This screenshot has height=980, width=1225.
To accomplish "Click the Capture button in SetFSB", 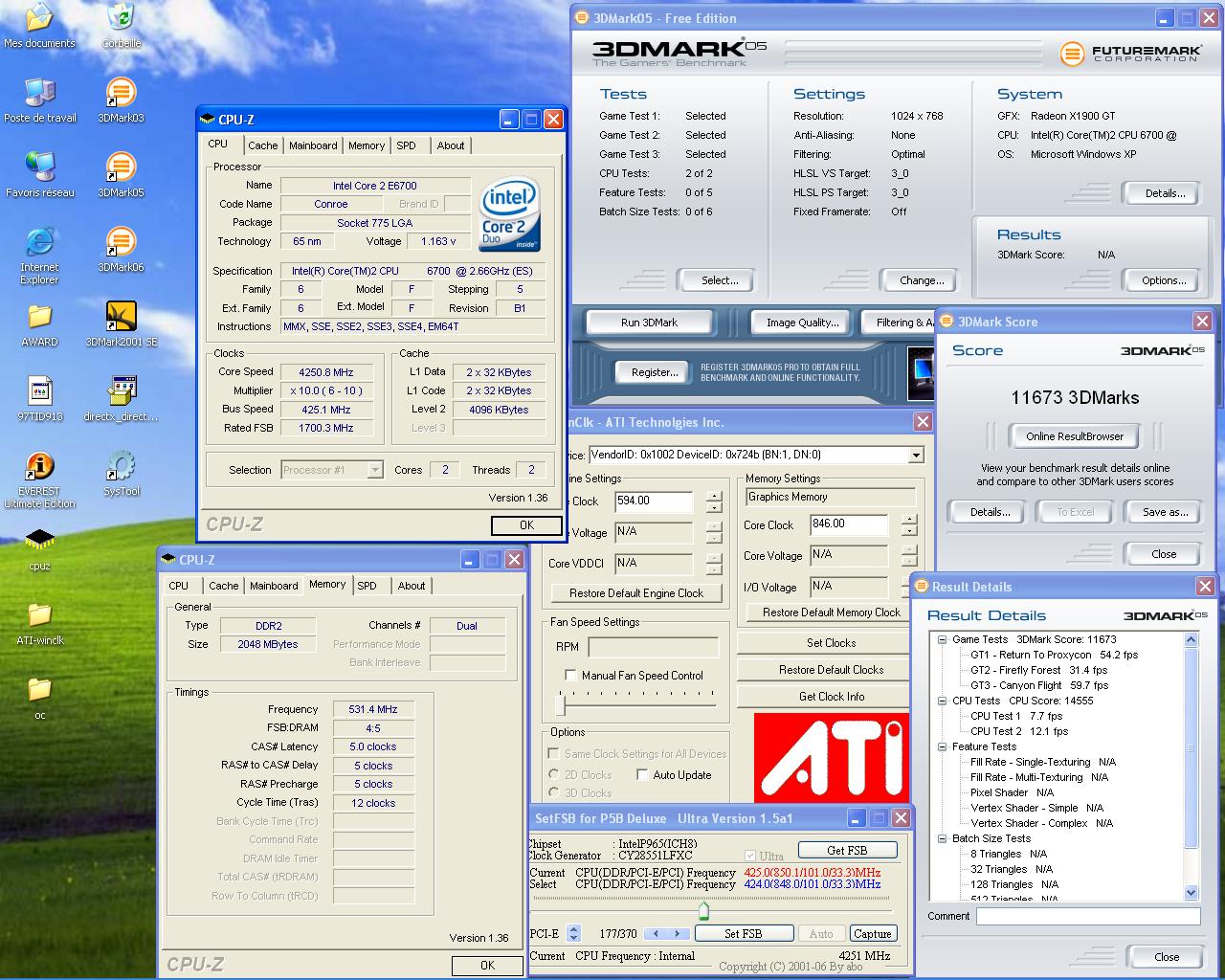I will coord(872,933).
